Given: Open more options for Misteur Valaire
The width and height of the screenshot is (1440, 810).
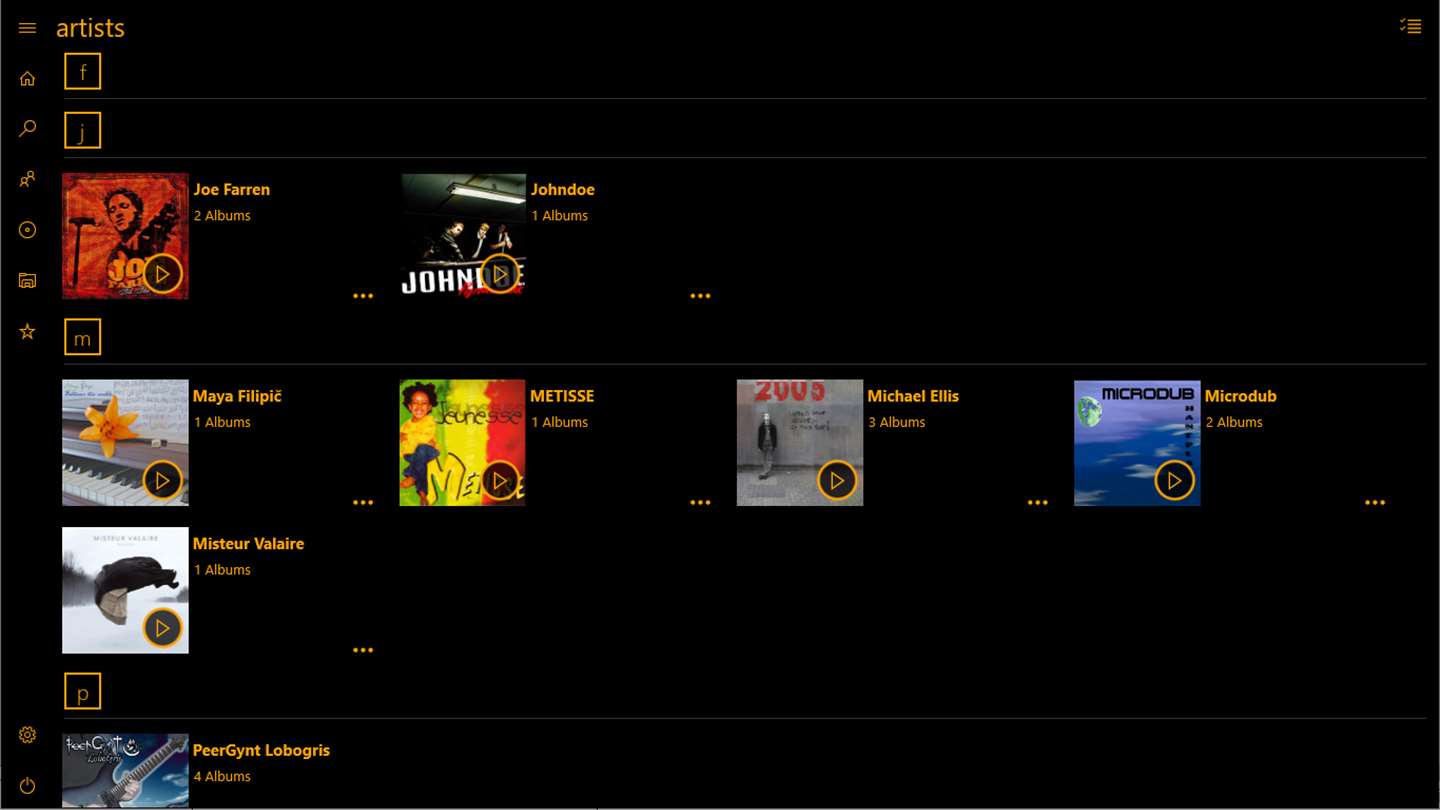Looking at the screenshot, I should (x=363, y=650).
